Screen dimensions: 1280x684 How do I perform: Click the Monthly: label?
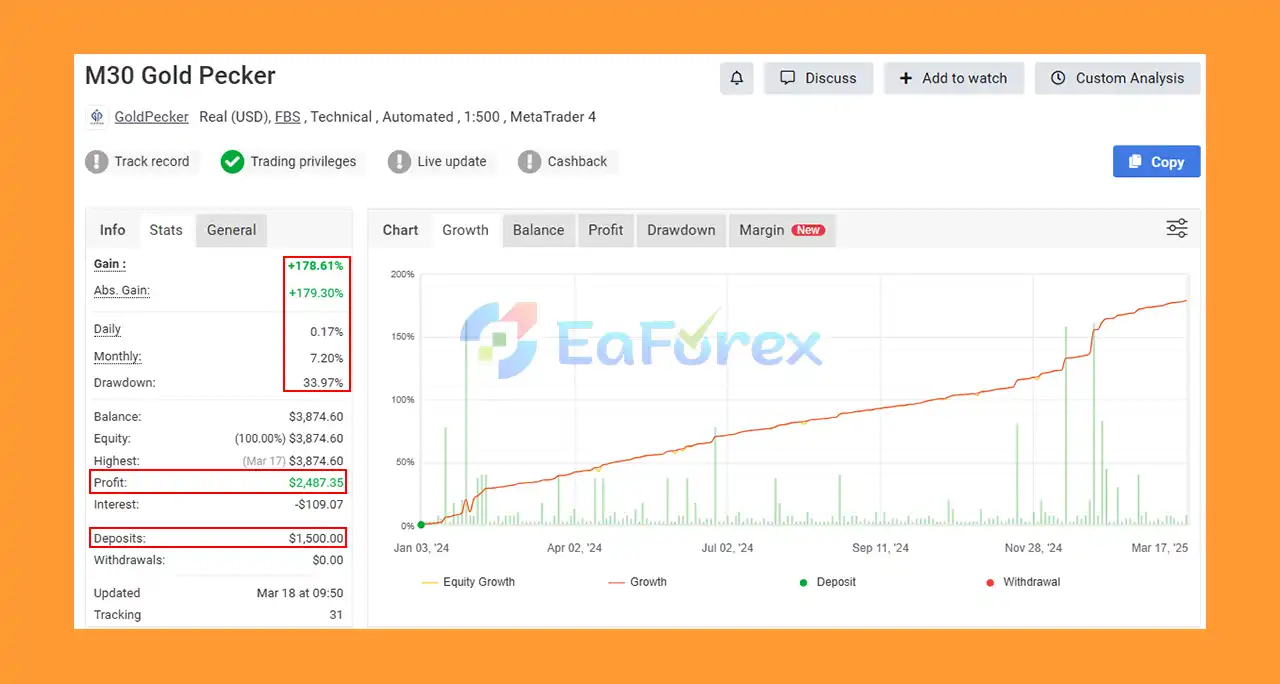click(x=118, y=357)
